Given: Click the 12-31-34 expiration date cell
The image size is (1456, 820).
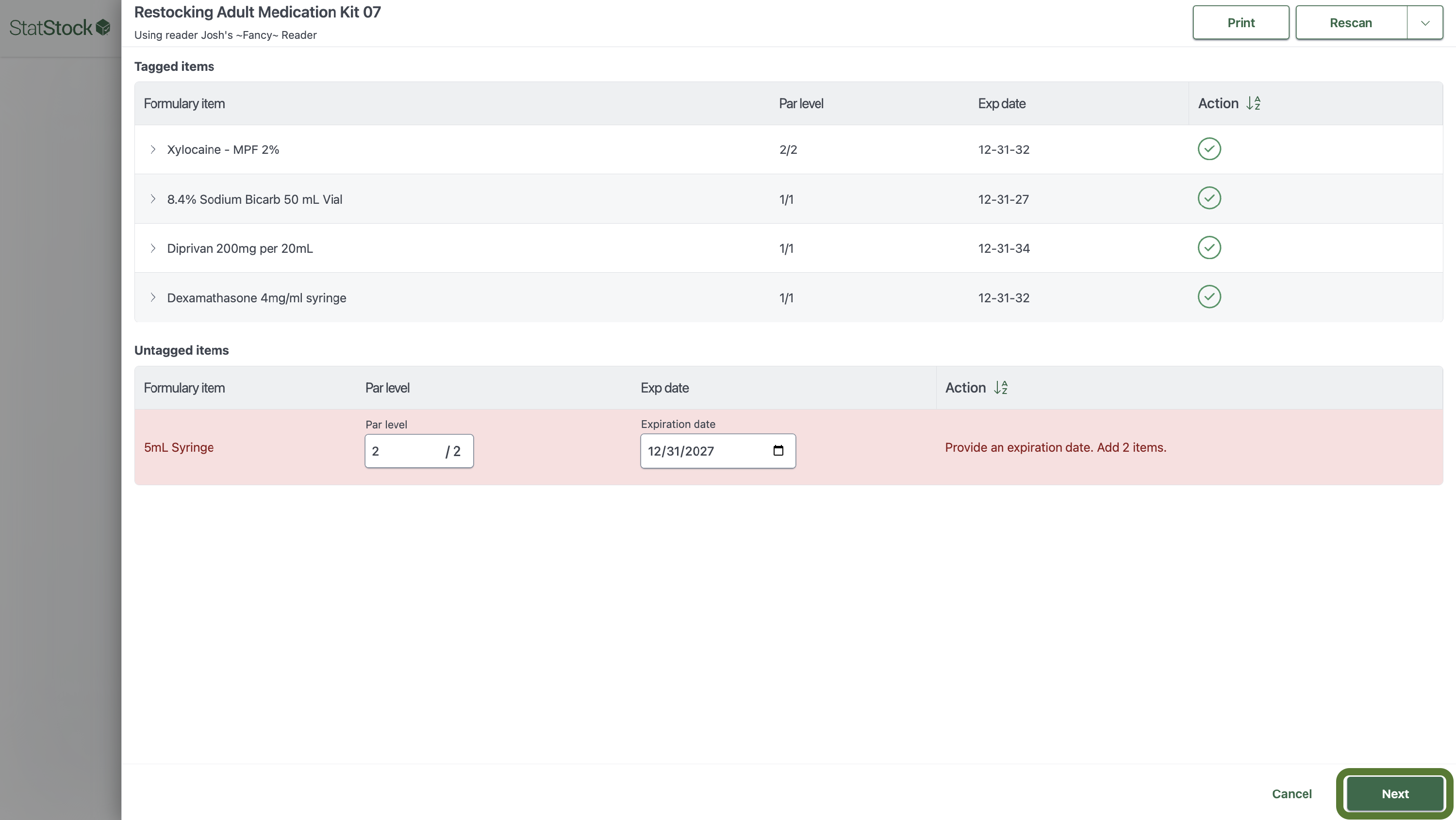Looking at the screenshot, I should [x=1004, y=248].
